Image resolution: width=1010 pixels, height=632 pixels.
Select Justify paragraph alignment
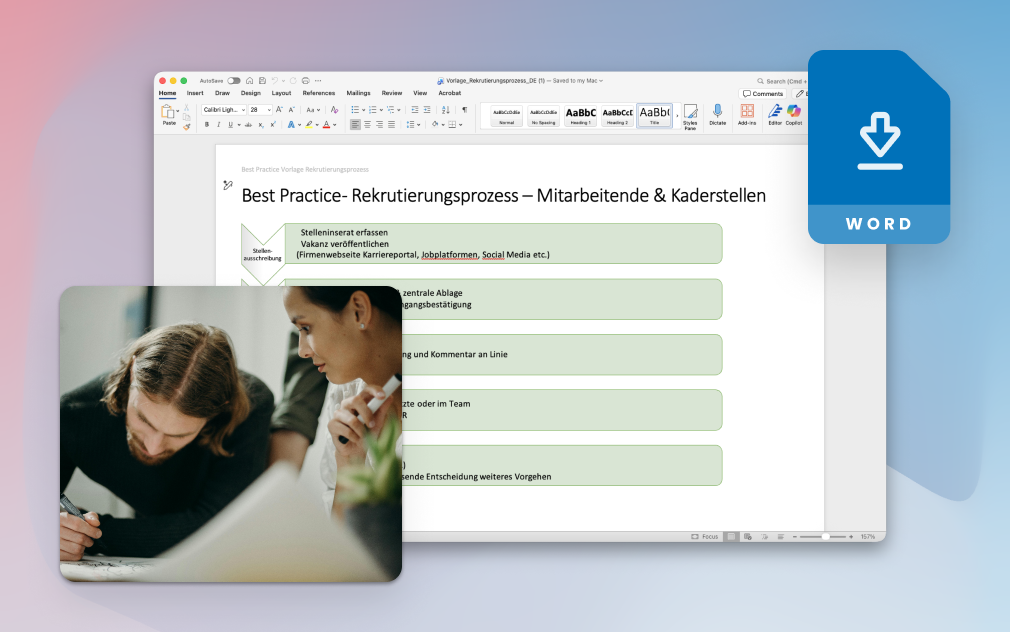point(391,125)
